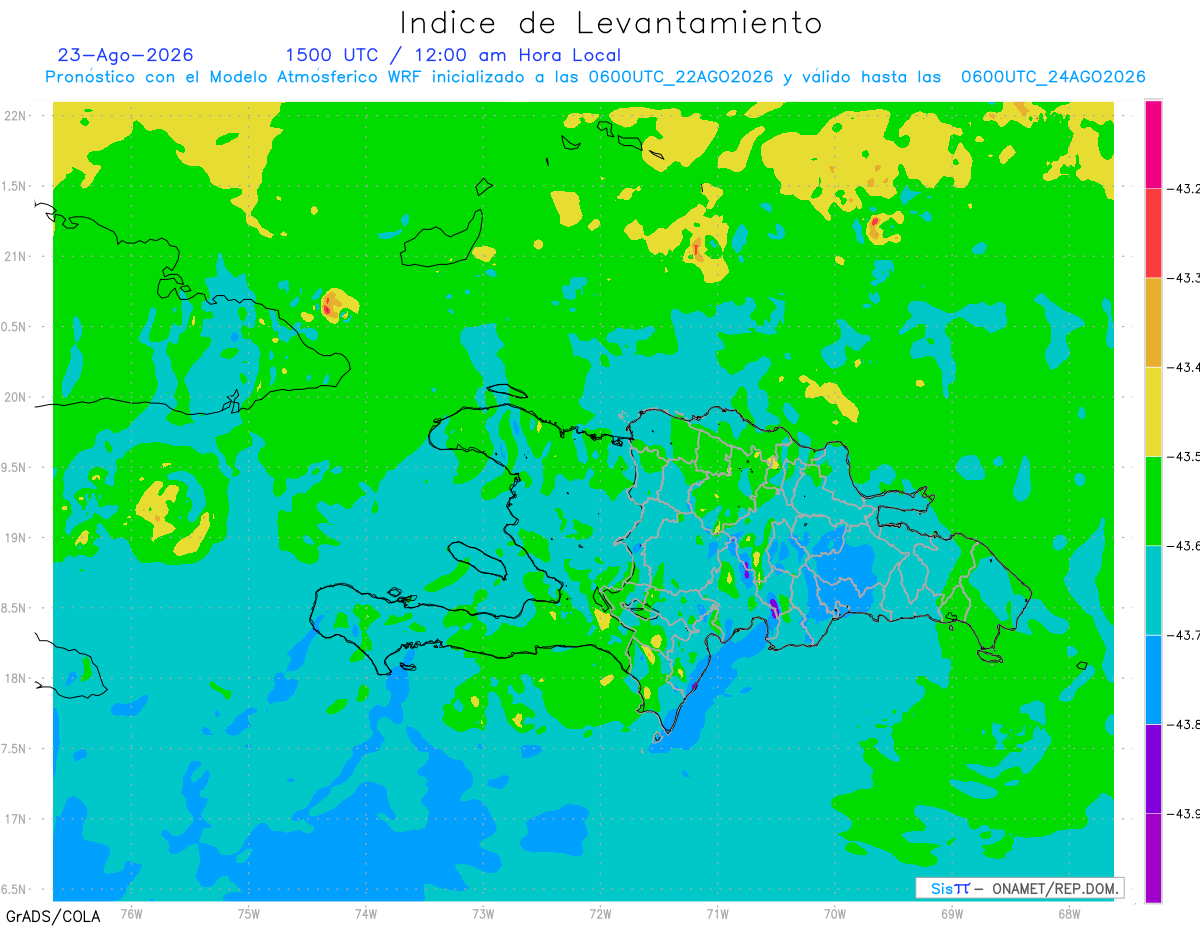This screenshot has width=1200, height=927.
Task: Click the '68W' longitude label
Action: click(x=1069, y=914)
